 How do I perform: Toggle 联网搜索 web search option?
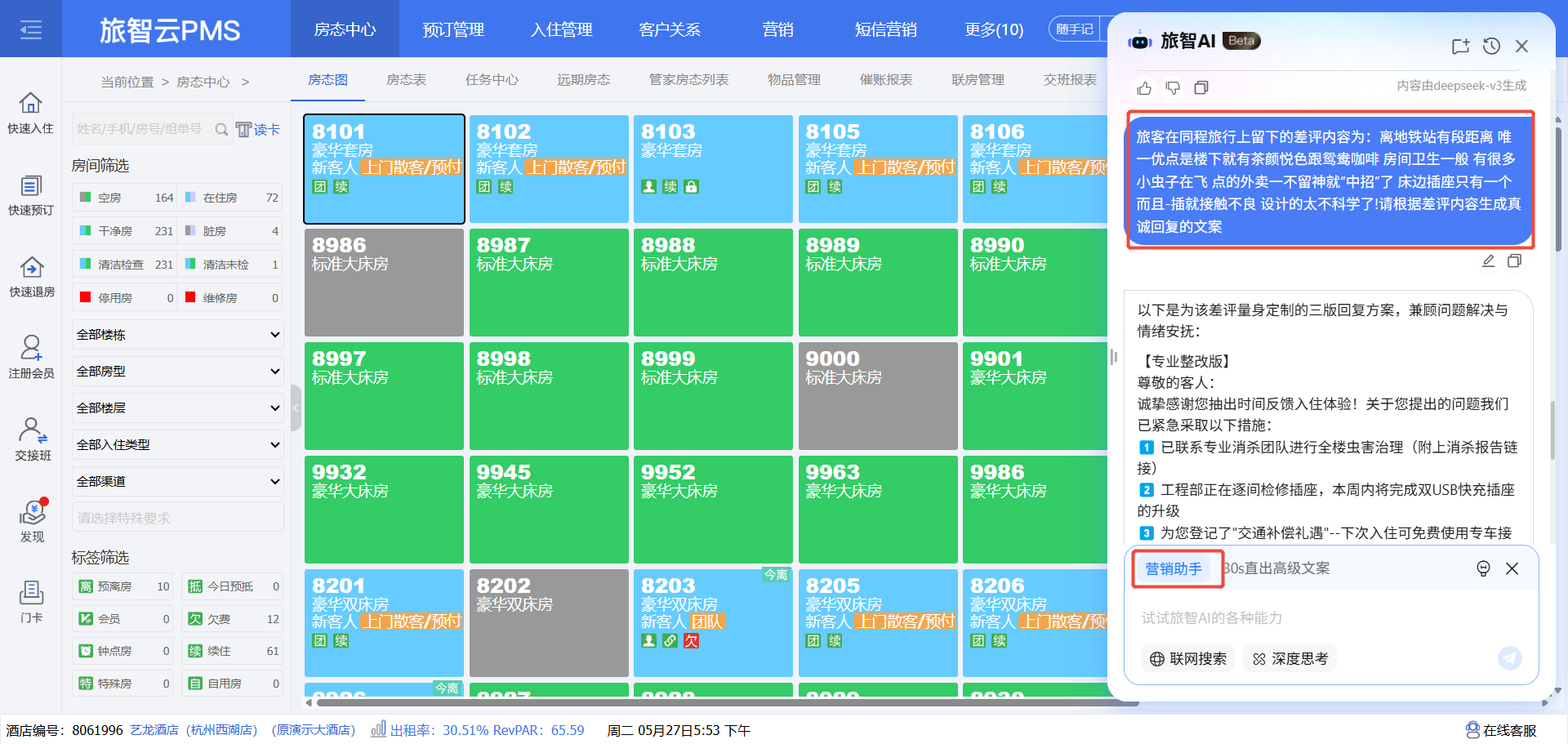(1188, 658)
